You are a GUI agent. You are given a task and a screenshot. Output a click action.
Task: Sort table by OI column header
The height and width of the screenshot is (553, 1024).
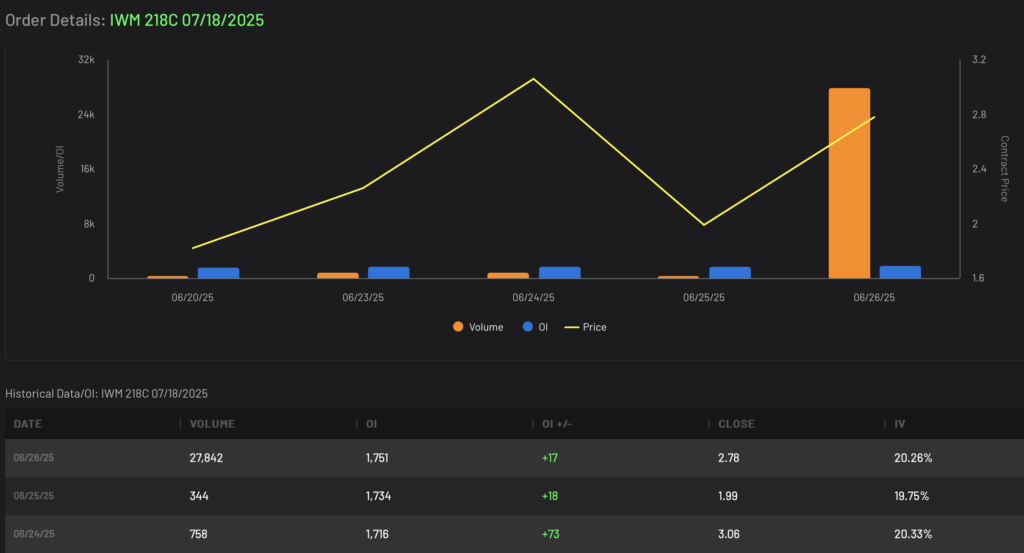[372, 424]
